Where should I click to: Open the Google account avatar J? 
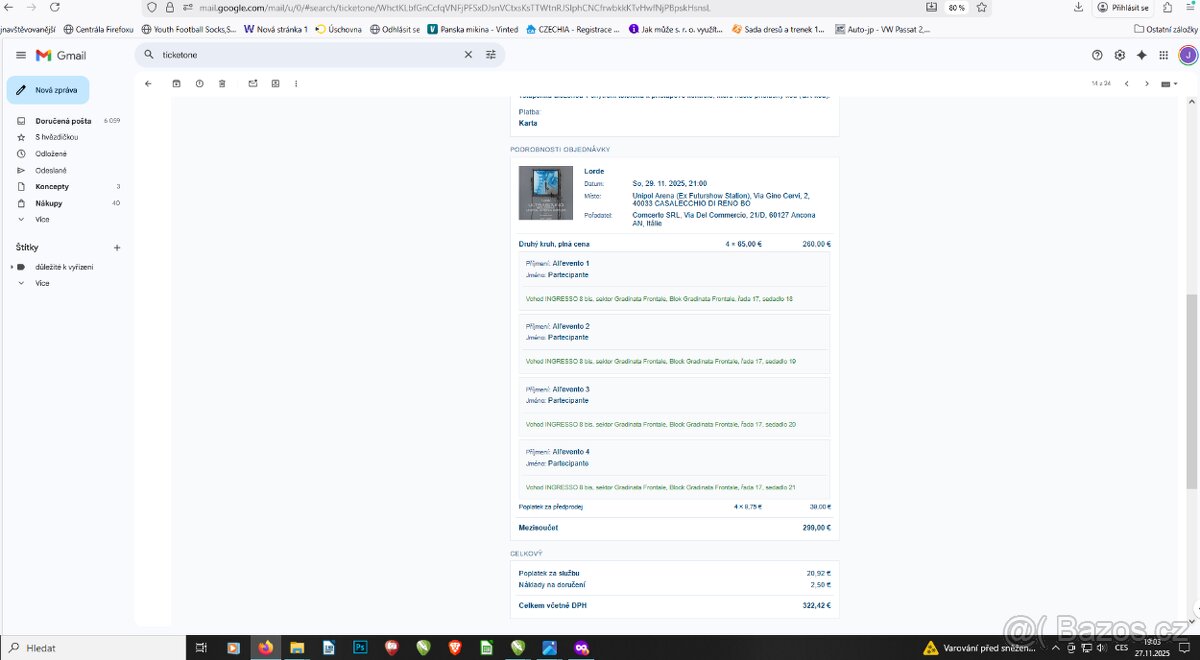click(1187, 55)
